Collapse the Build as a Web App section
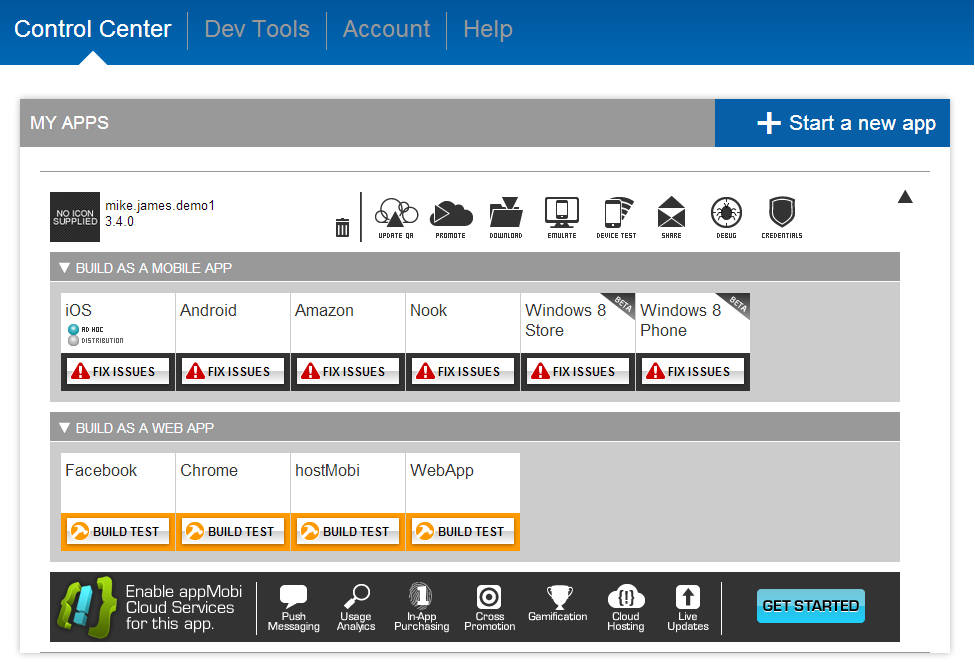The height and width of the screenshot is (663, 975). pos(64,427)
